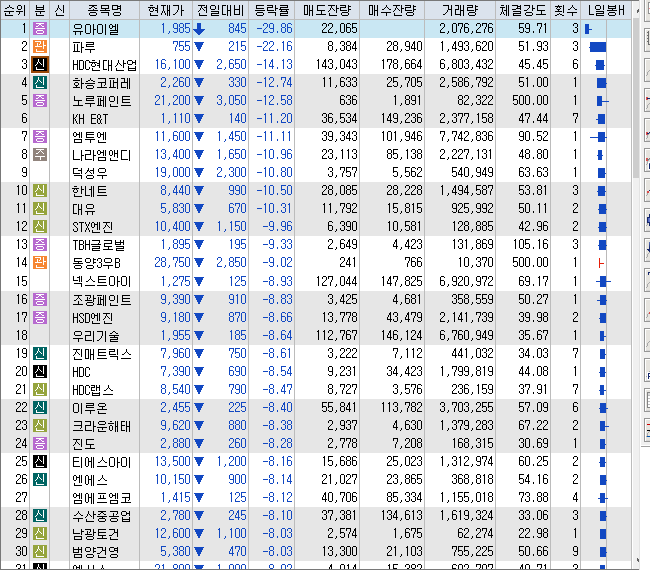The height and width of the screenshot is (570, 650).
Task: Click the 증 badge beside 진도
Action: tap(40, 444)
